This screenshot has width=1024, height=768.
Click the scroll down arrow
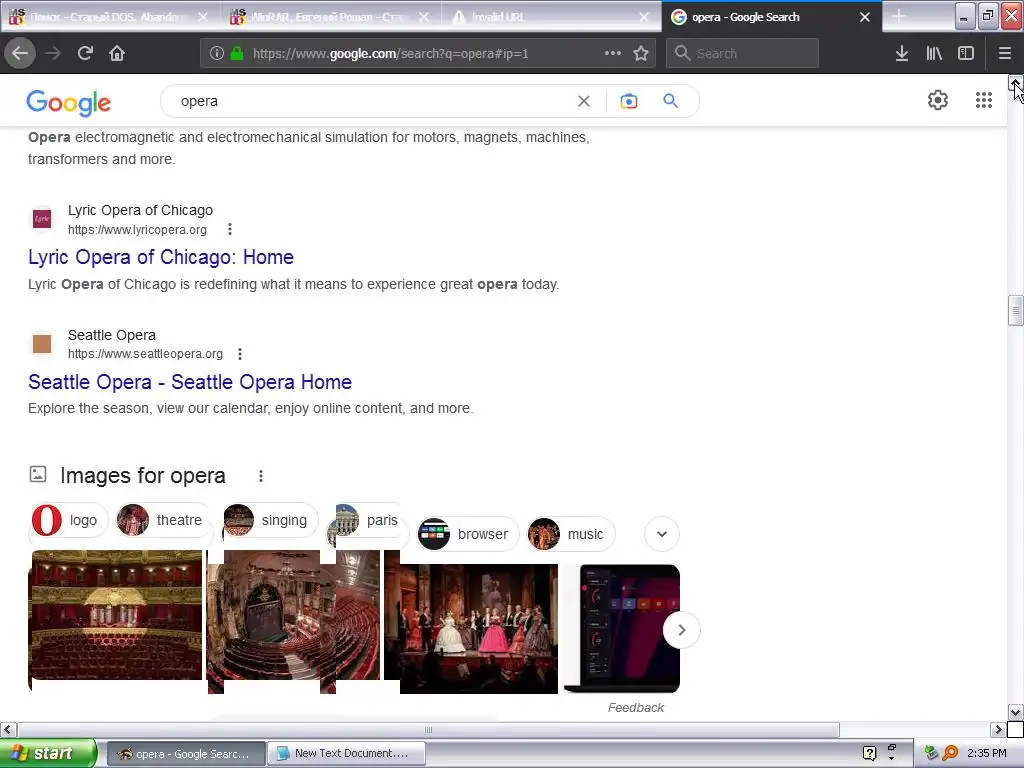click(1015, 712)
